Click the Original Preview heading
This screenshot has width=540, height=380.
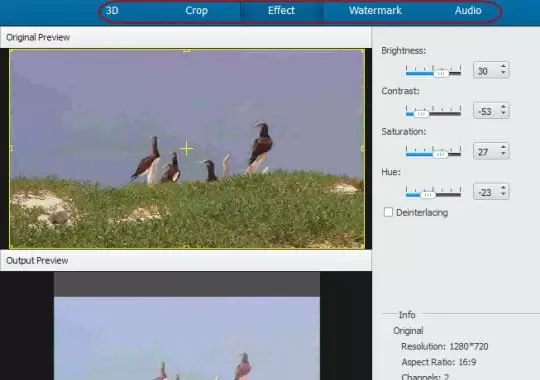coord(38,37)
